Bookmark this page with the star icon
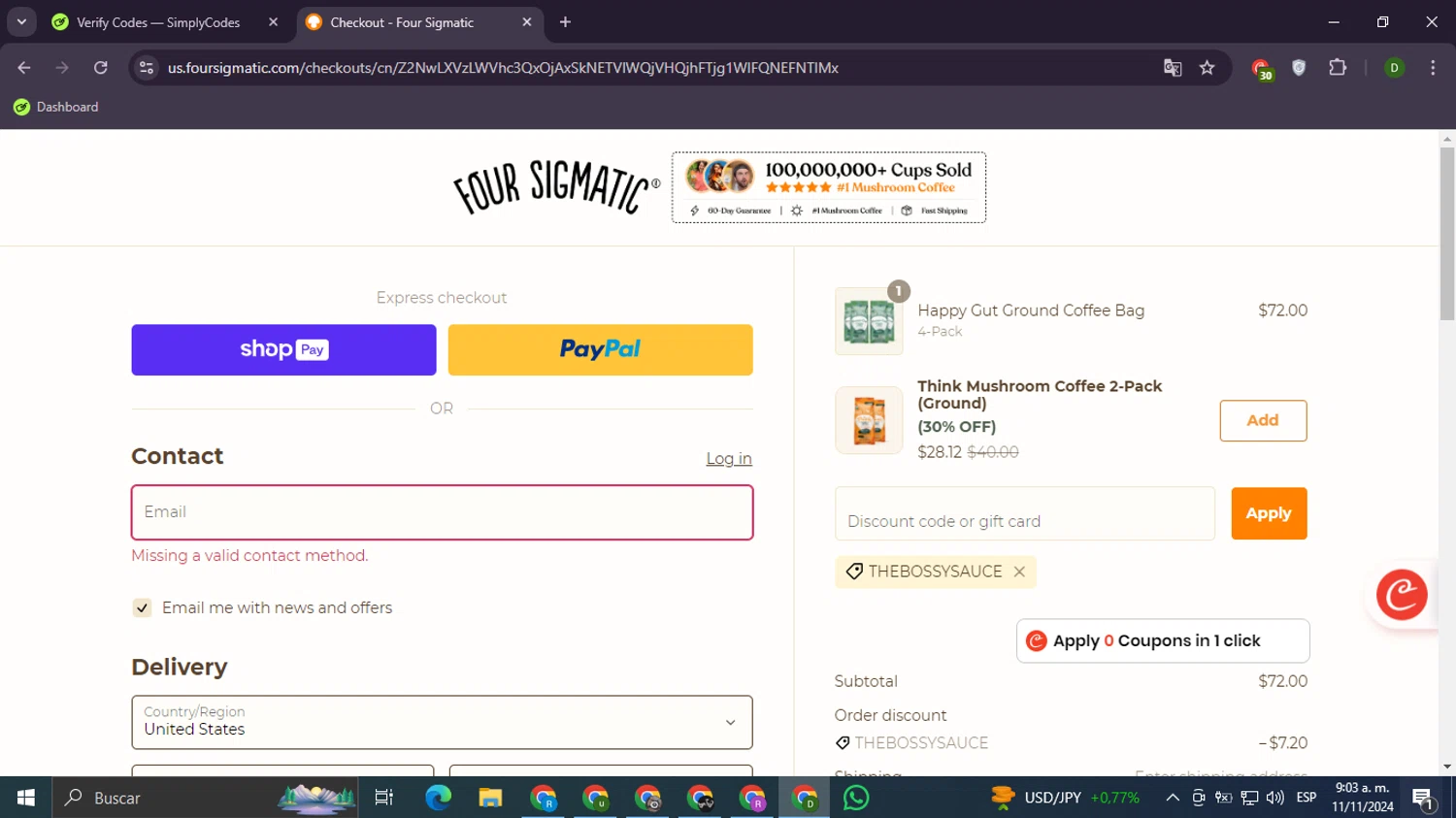1456x818 pixels. point(1208,68)
